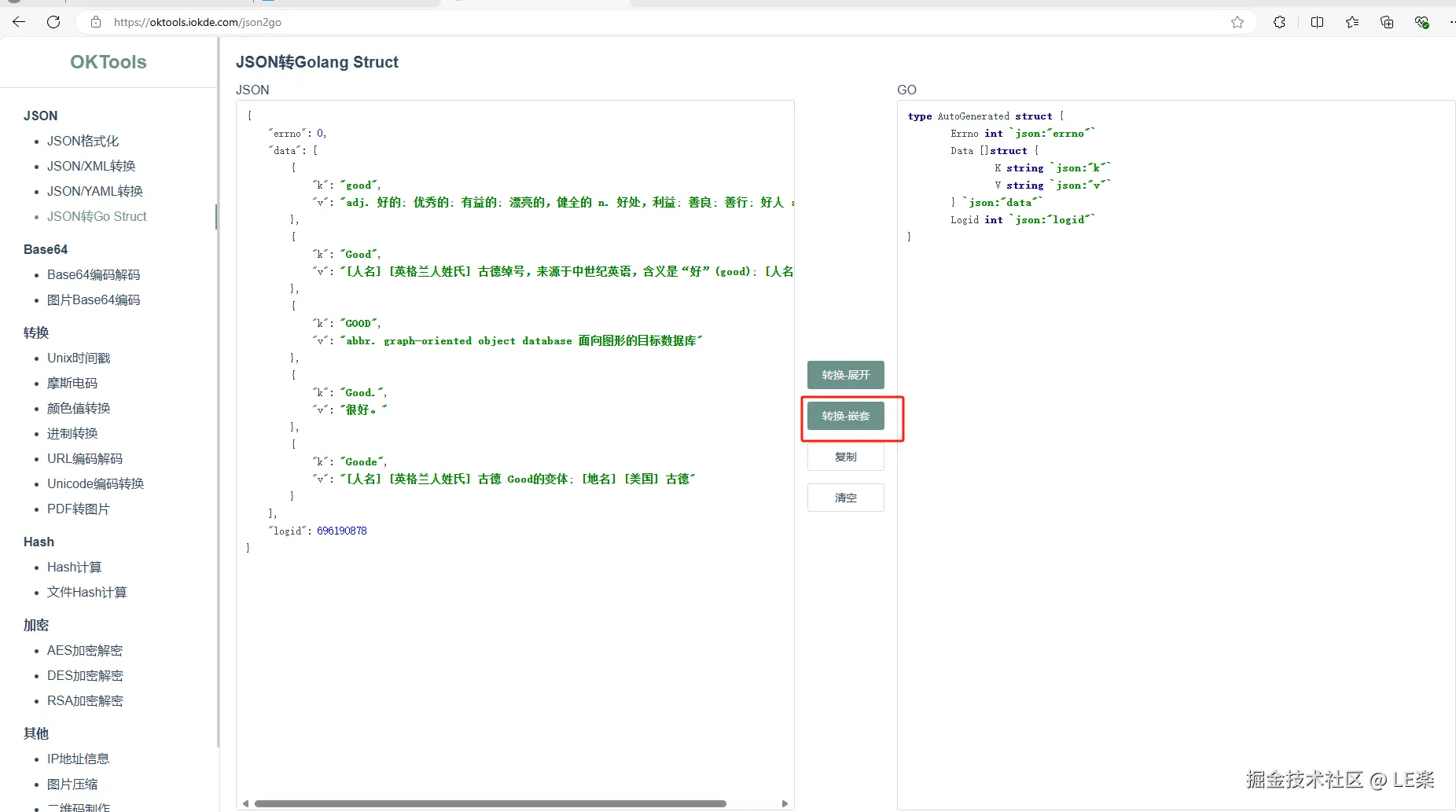Click inside the GO output editor
Screen dimensions: 1456x812
[x=1176, y=454]
